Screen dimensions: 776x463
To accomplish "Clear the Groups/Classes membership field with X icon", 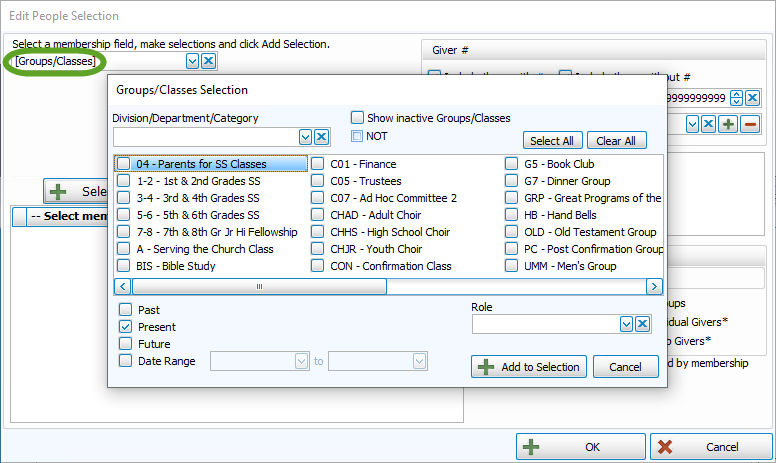I will click(208, 62).
